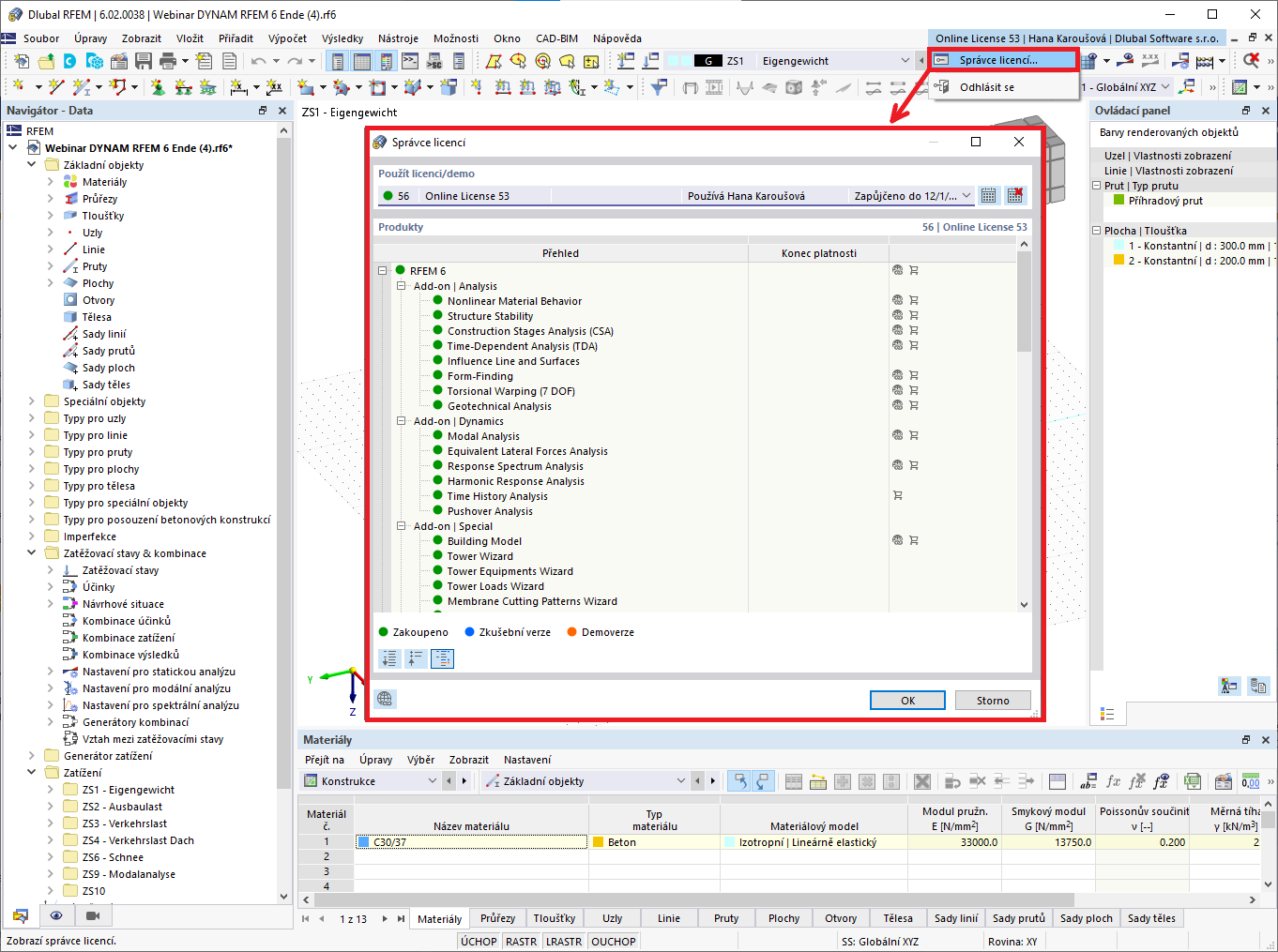Click the Online License 53 account button
This screenshot has width=1278, height=952.
[1077, 38]
